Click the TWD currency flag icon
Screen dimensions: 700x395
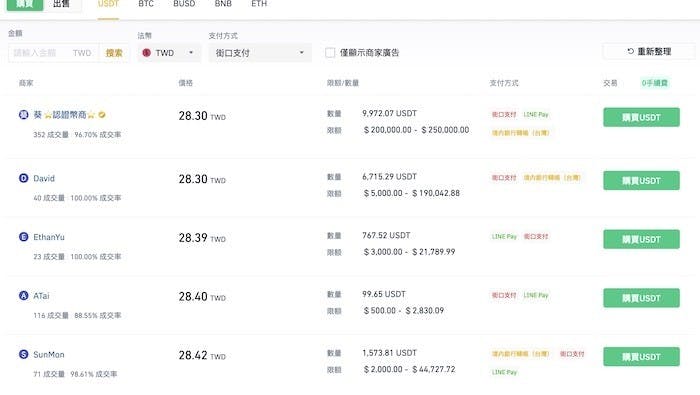146,53
